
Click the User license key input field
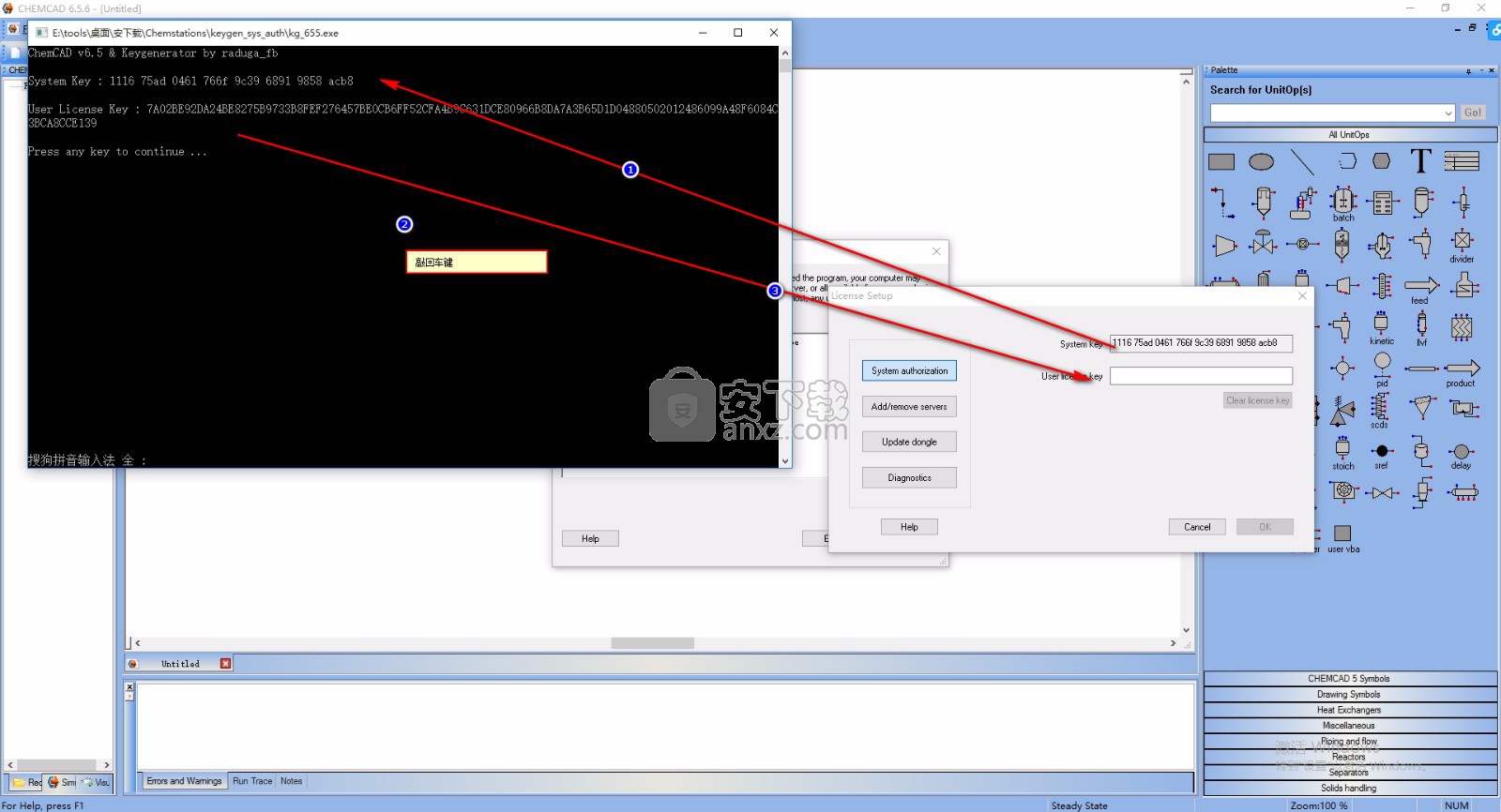coord(1201,376)
